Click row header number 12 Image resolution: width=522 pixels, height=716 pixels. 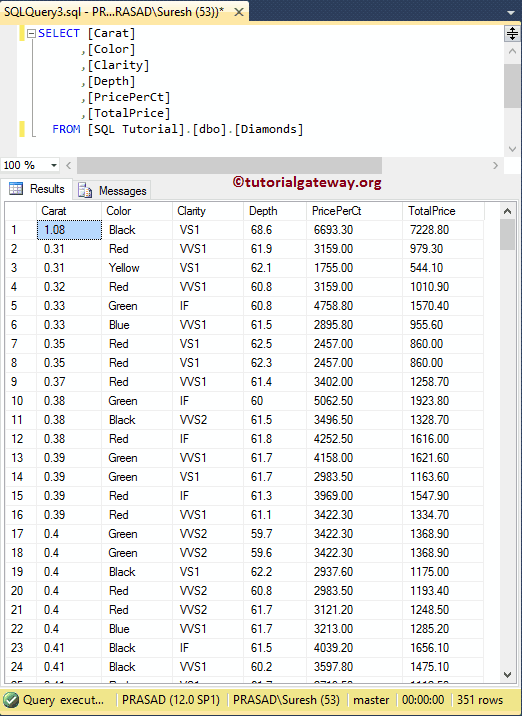pyautogui.click(x=21, y=439)
